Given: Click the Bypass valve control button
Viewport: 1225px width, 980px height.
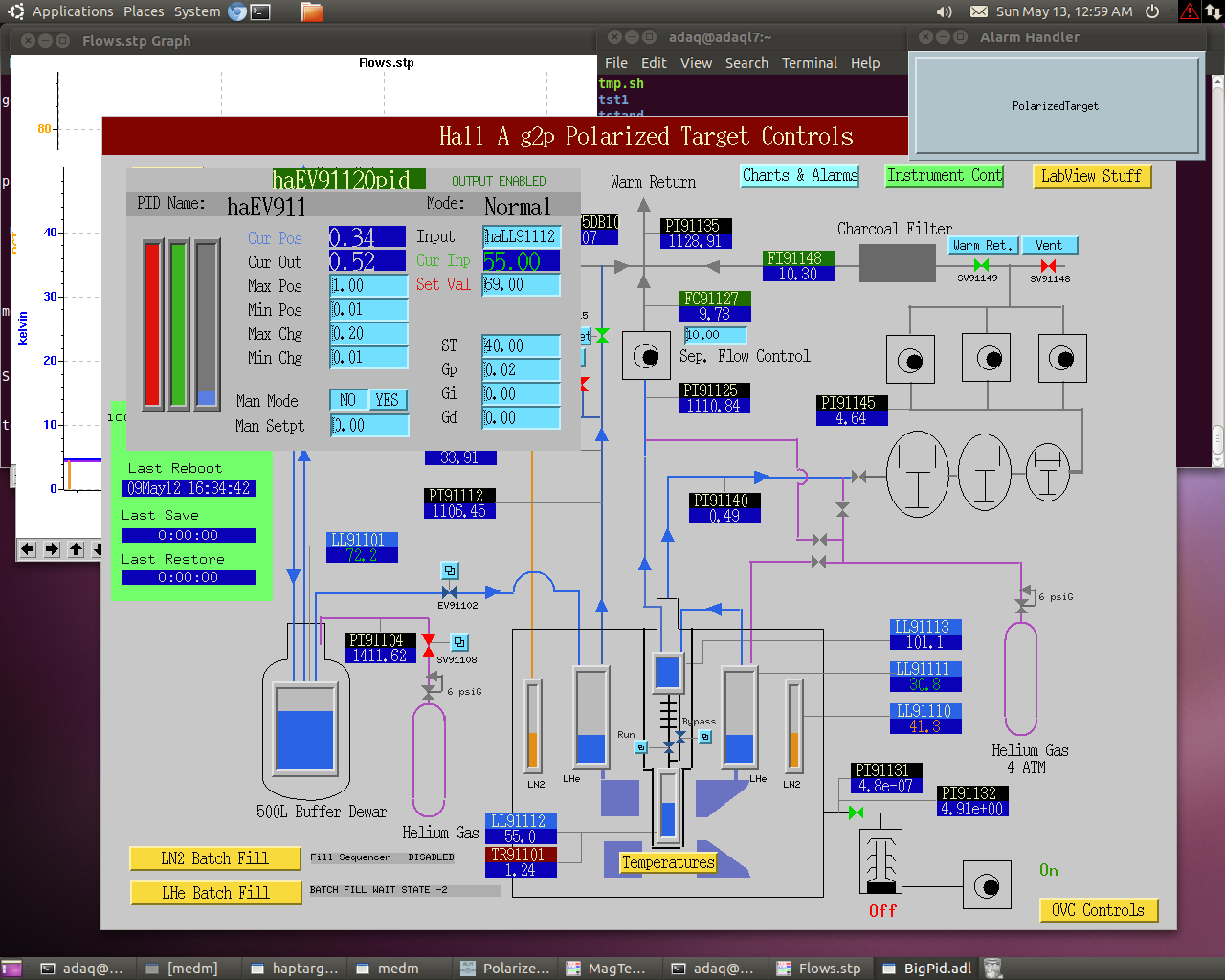Looking at the screenshot, I should (x=705, y=737).
